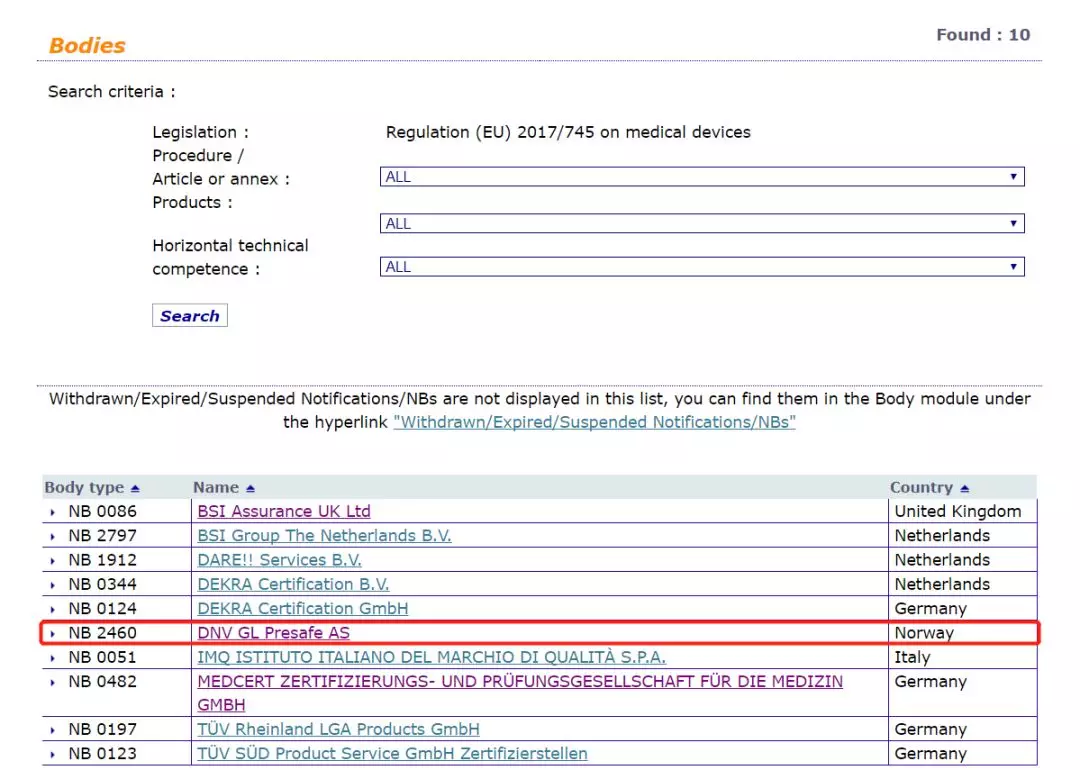Open Withdrawn/Expired/Suspended Notifications/NBs link

594,422
